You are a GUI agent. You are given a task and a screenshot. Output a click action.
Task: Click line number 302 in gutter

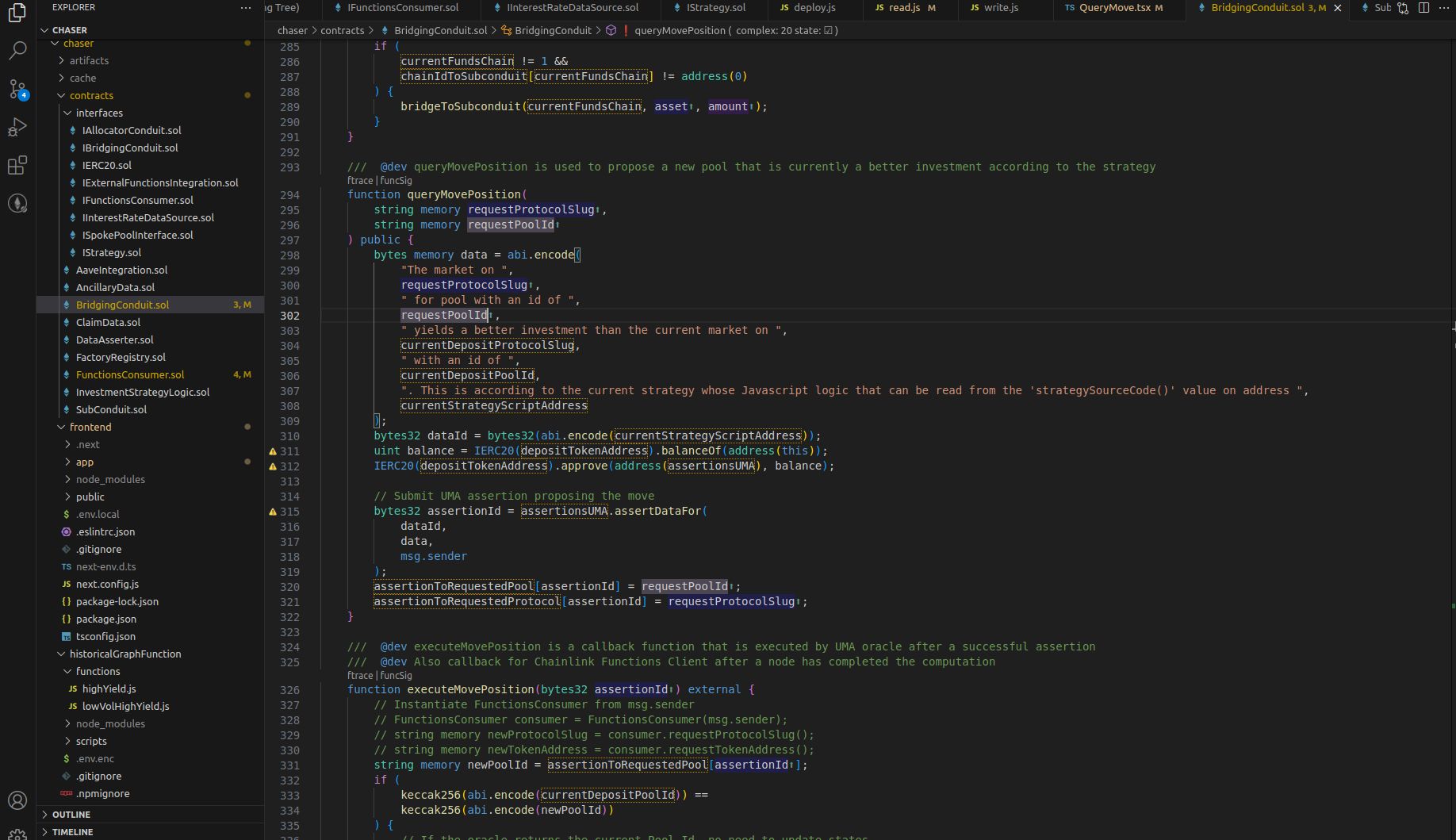(x=289, y=316)
